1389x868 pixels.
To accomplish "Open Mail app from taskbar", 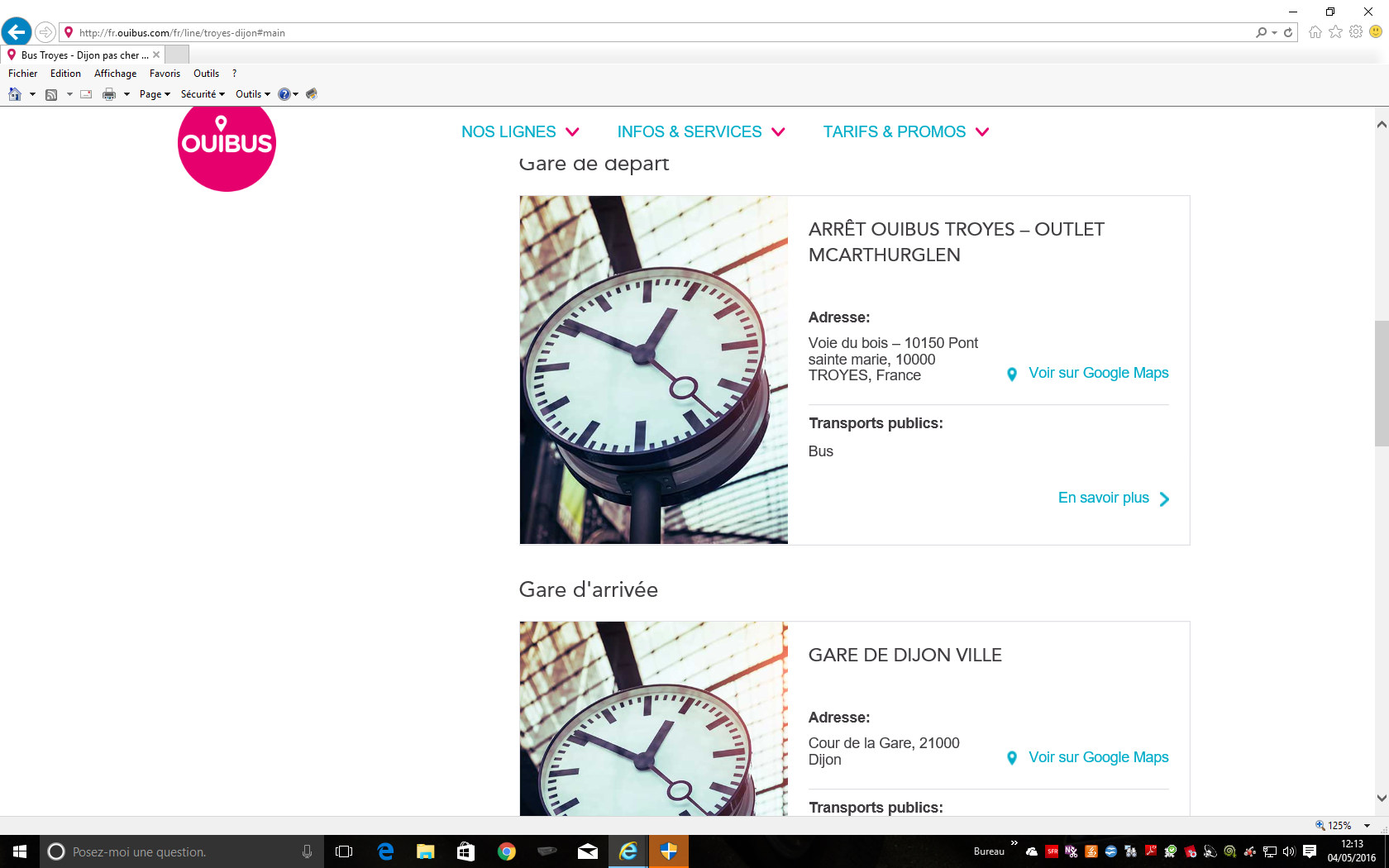I will click(x=588, y=851).
